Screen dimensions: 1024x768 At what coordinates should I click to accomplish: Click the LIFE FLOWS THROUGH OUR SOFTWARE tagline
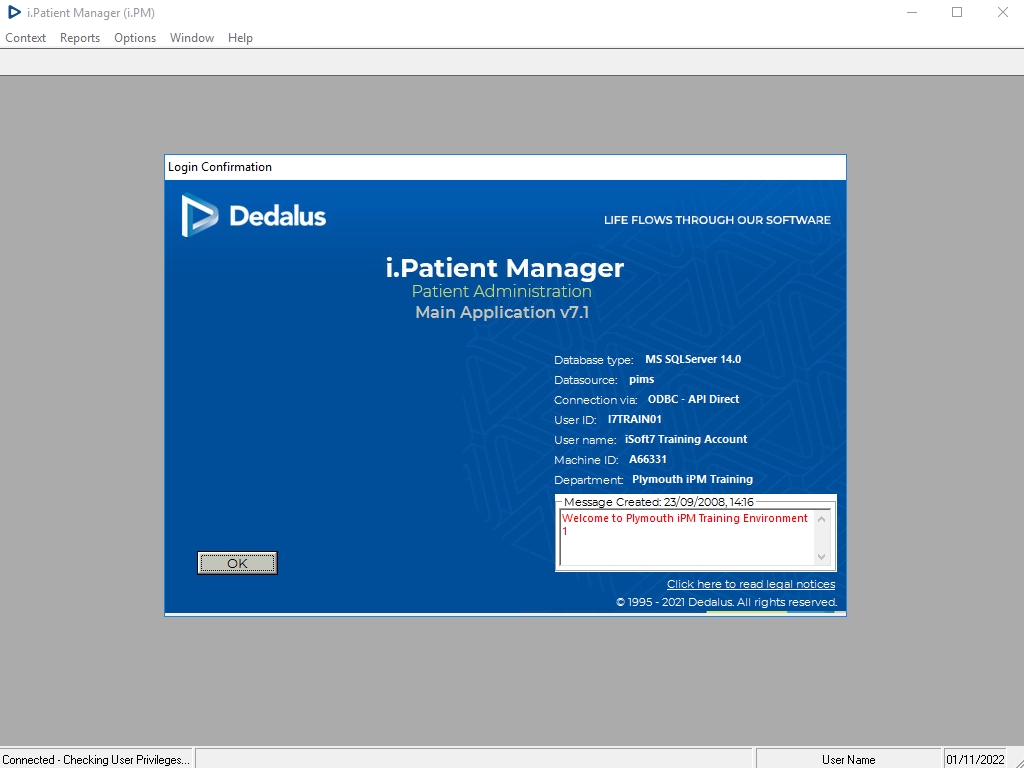[x=717, y=220]
